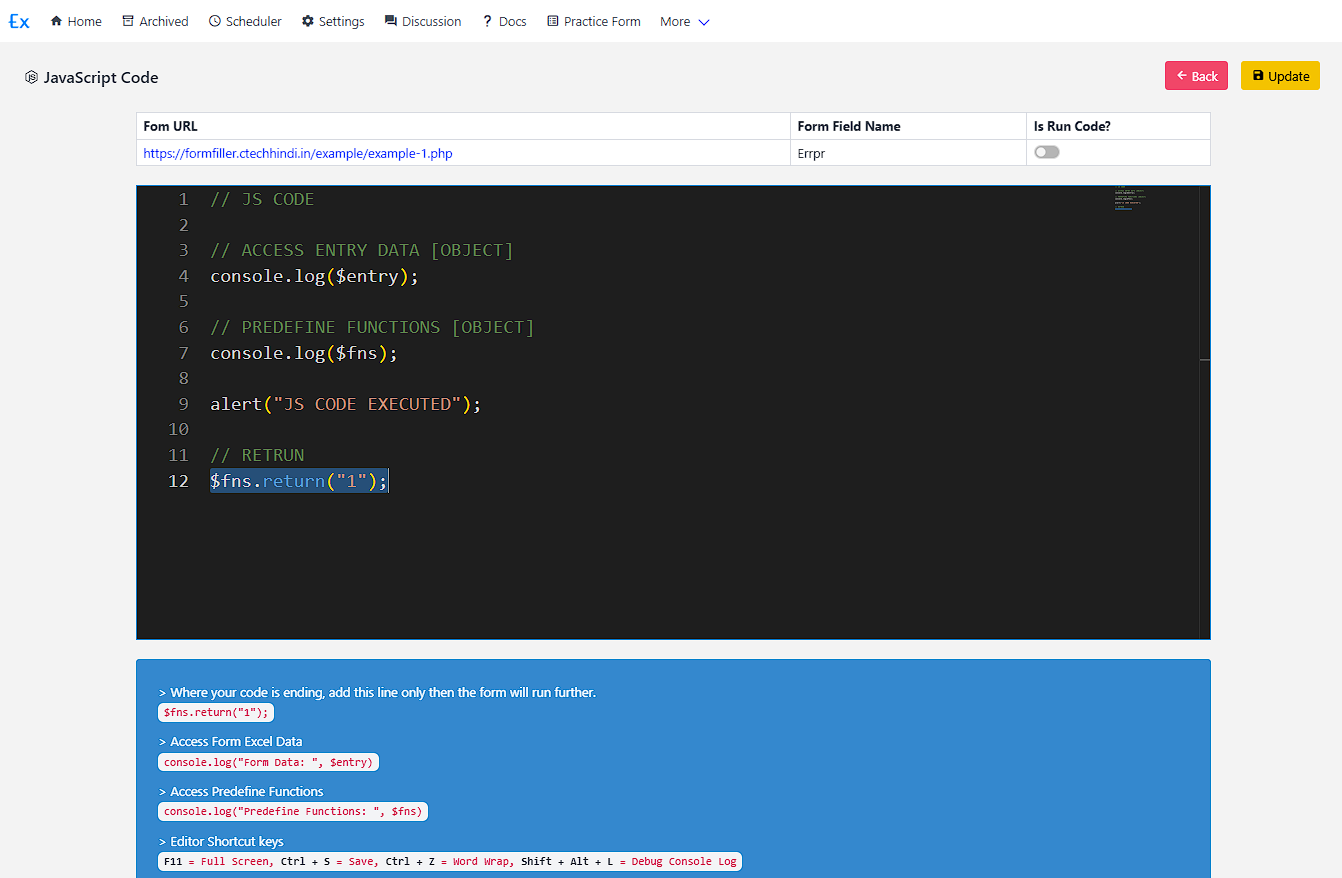Image resolution: width=1342 pixels, height=878 pixels.
Task: Click the Ex app logo icon
Action: (x=19, y=21)
